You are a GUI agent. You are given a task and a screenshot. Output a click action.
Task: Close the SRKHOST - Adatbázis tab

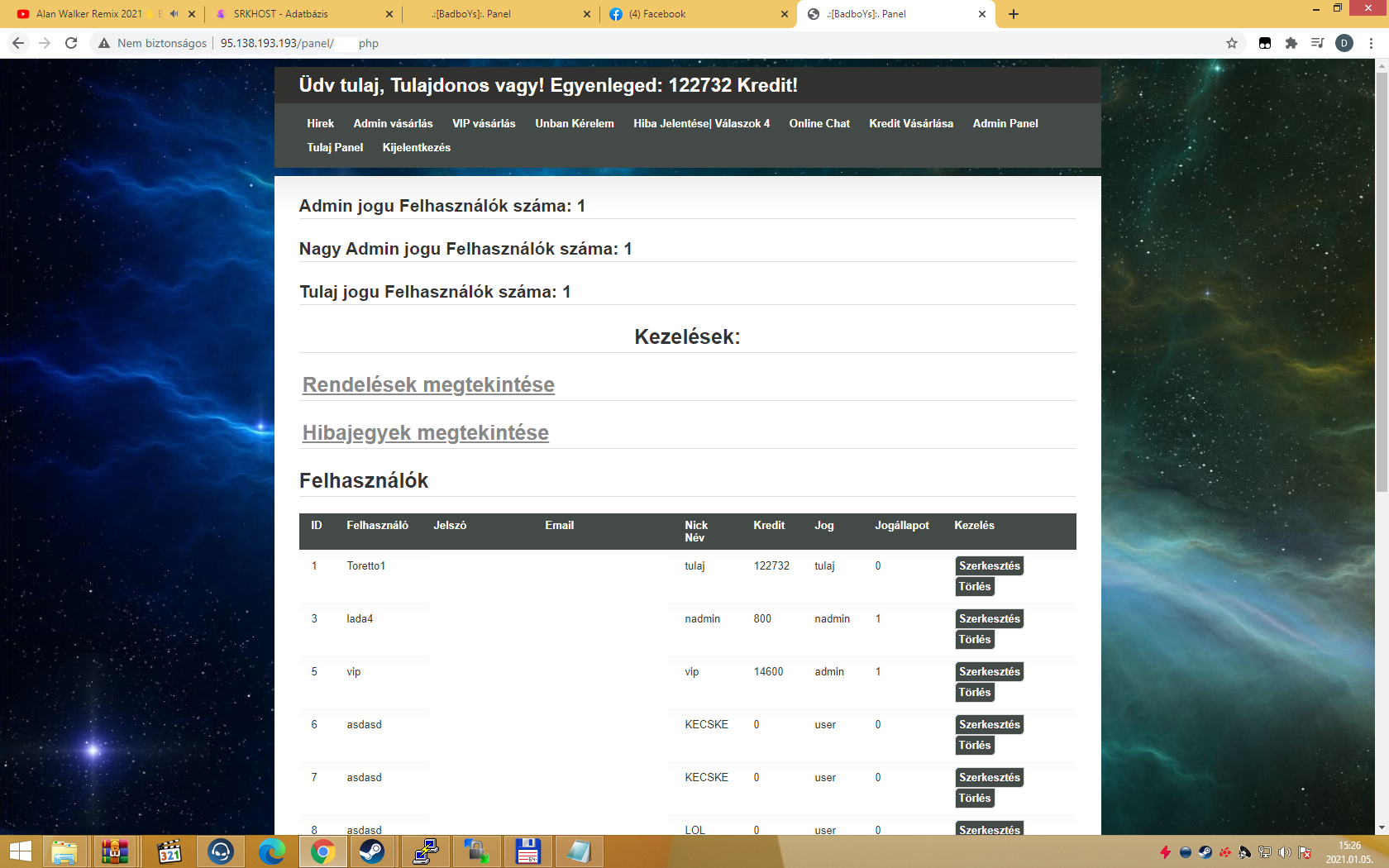389,14
